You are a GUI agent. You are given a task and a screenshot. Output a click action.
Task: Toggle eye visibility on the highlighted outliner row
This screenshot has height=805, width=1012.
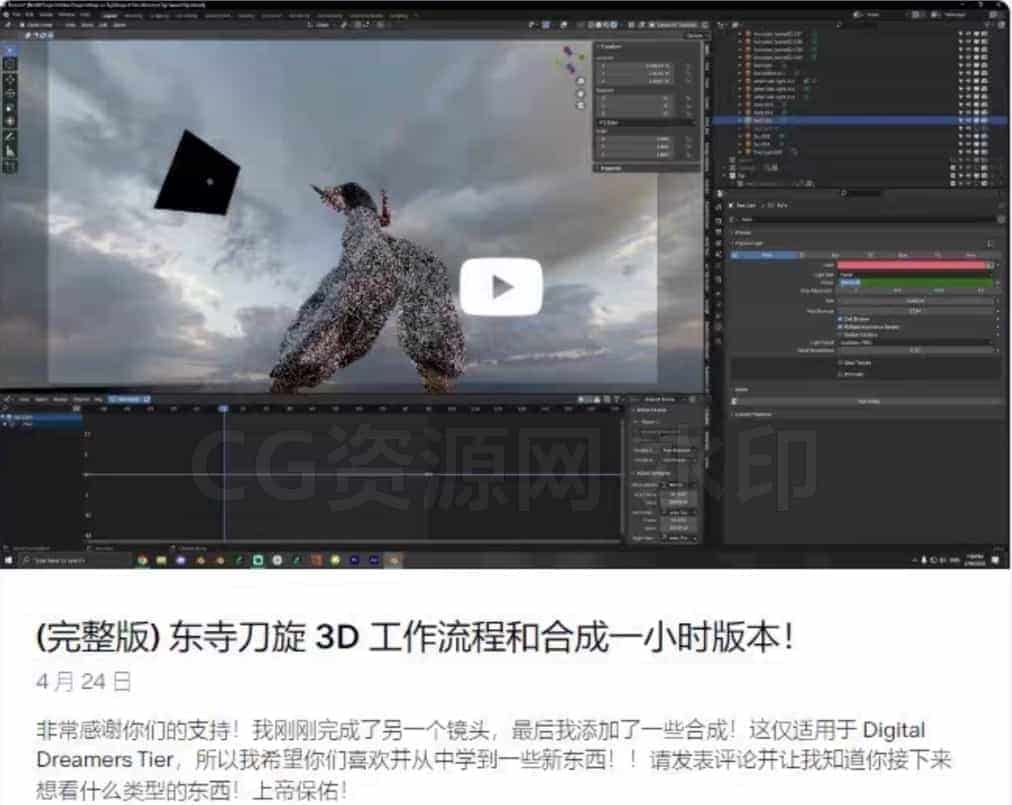[x=961, y=121]
